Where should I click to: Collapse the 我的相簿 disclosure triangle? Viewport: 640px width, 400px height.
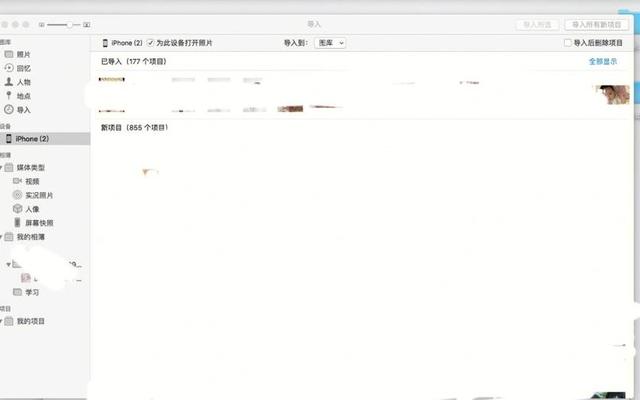(x=1, y=237)
